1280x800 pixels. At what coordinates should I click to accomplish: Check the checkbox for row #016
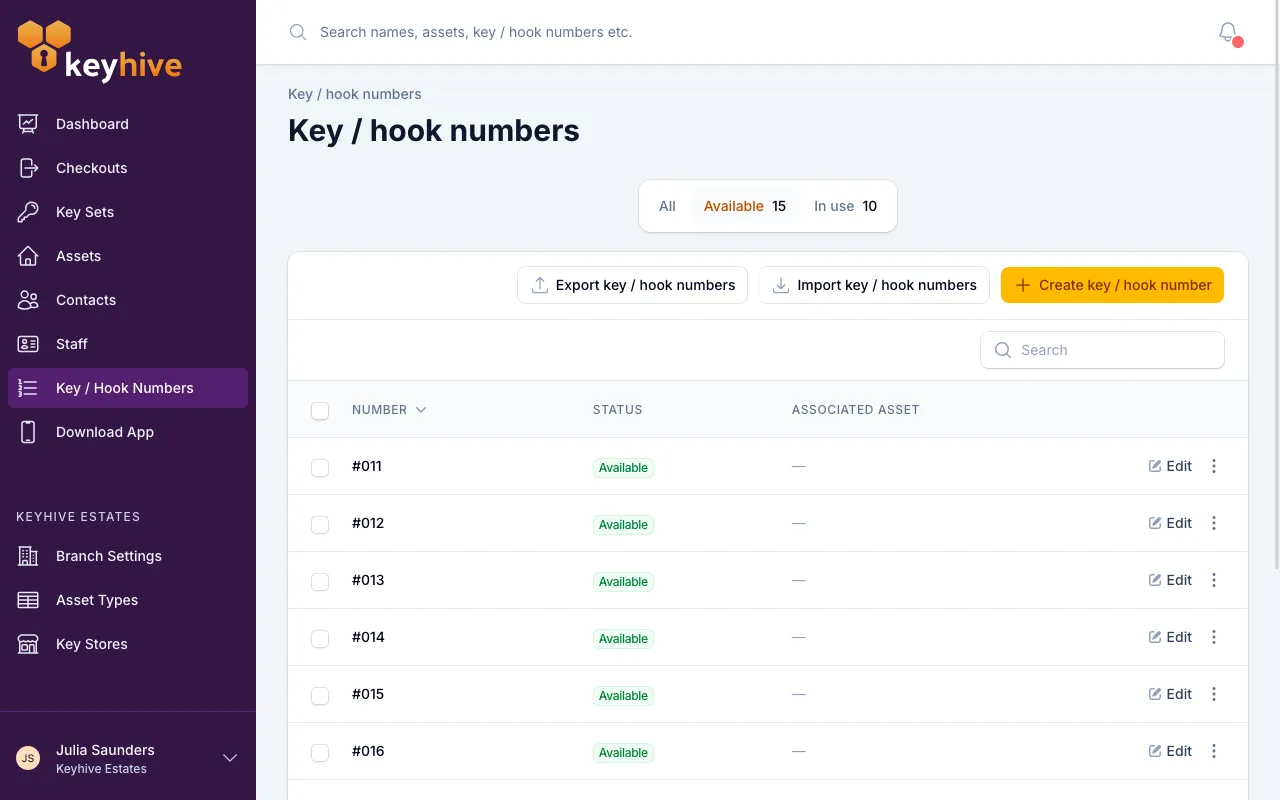pyautogui.click(x=320, y=753)
